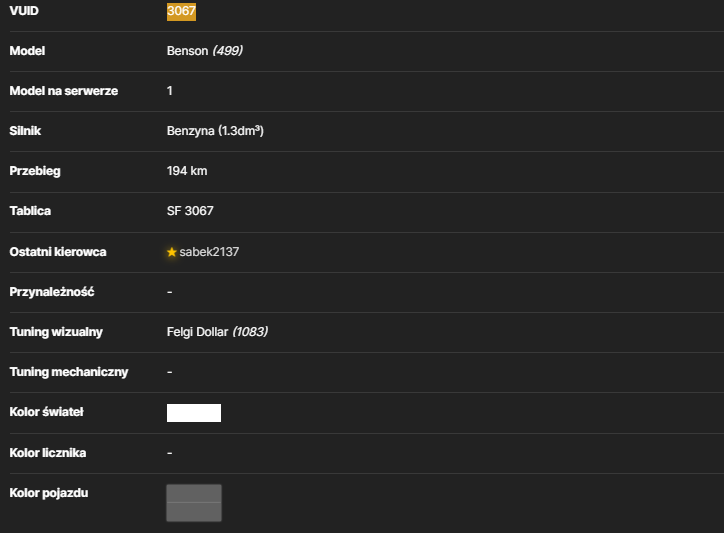Image resolution: width=724 pixels, height=533 pixels.
Task: Click the Felgi Dollar tuning entry
Action: pos(198,332)
